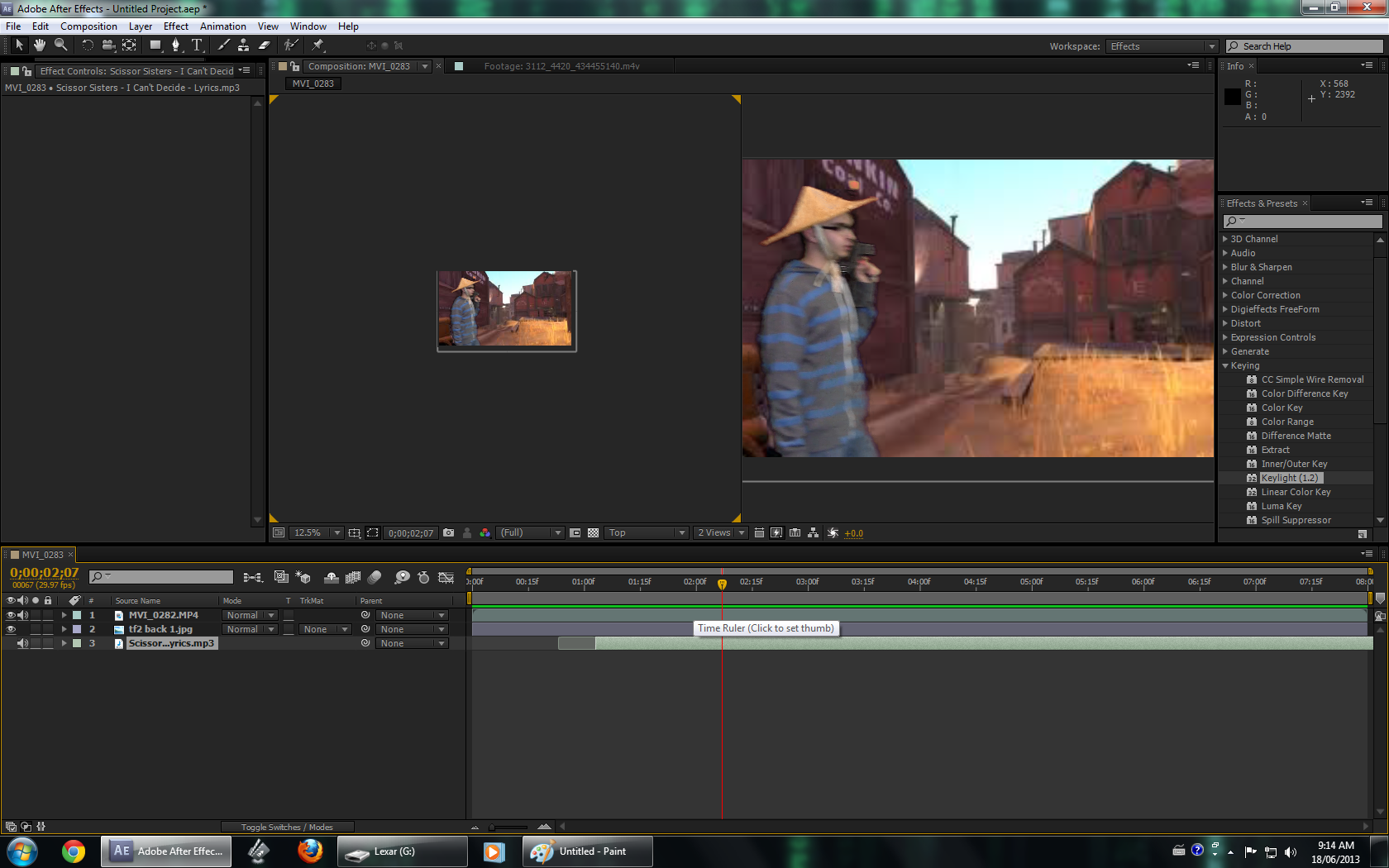
Task: Take a snapshot with camera icon
Action: (x=448, y=533)
